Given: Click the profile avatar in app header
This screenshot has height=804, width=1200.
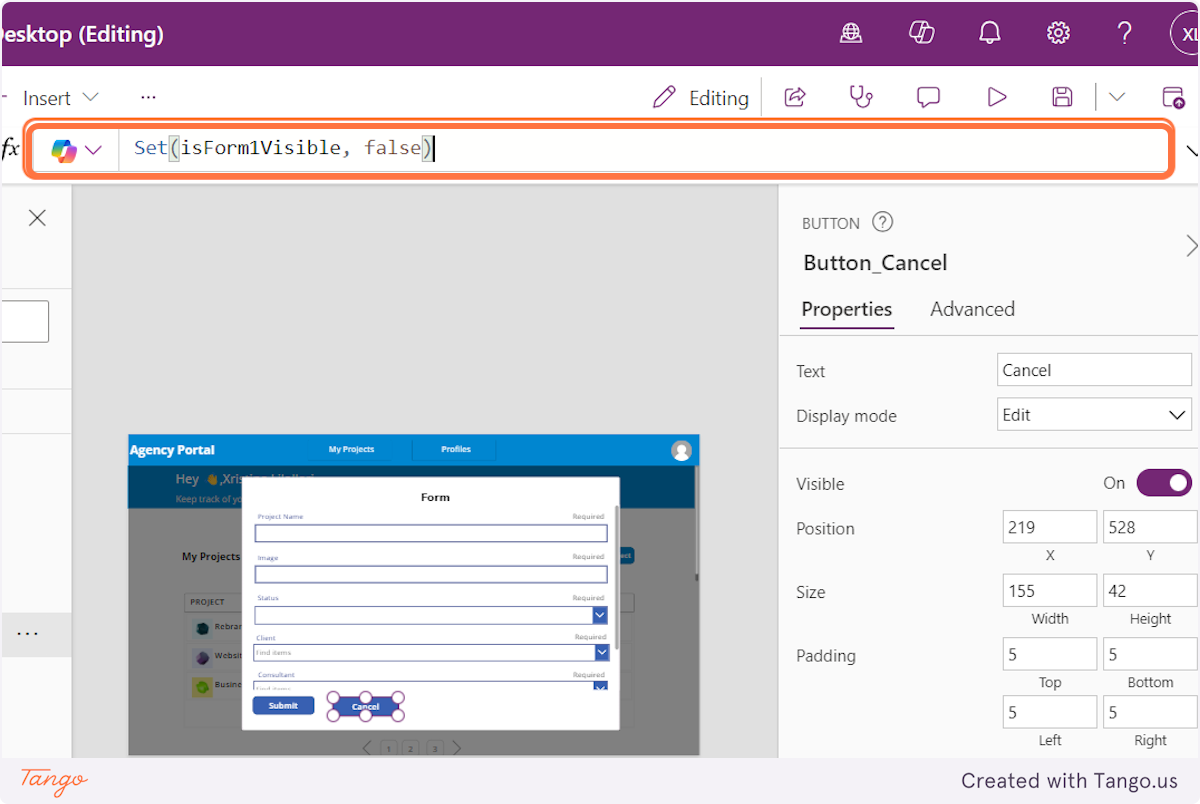Looking at the screenshot, I should 682,450.
